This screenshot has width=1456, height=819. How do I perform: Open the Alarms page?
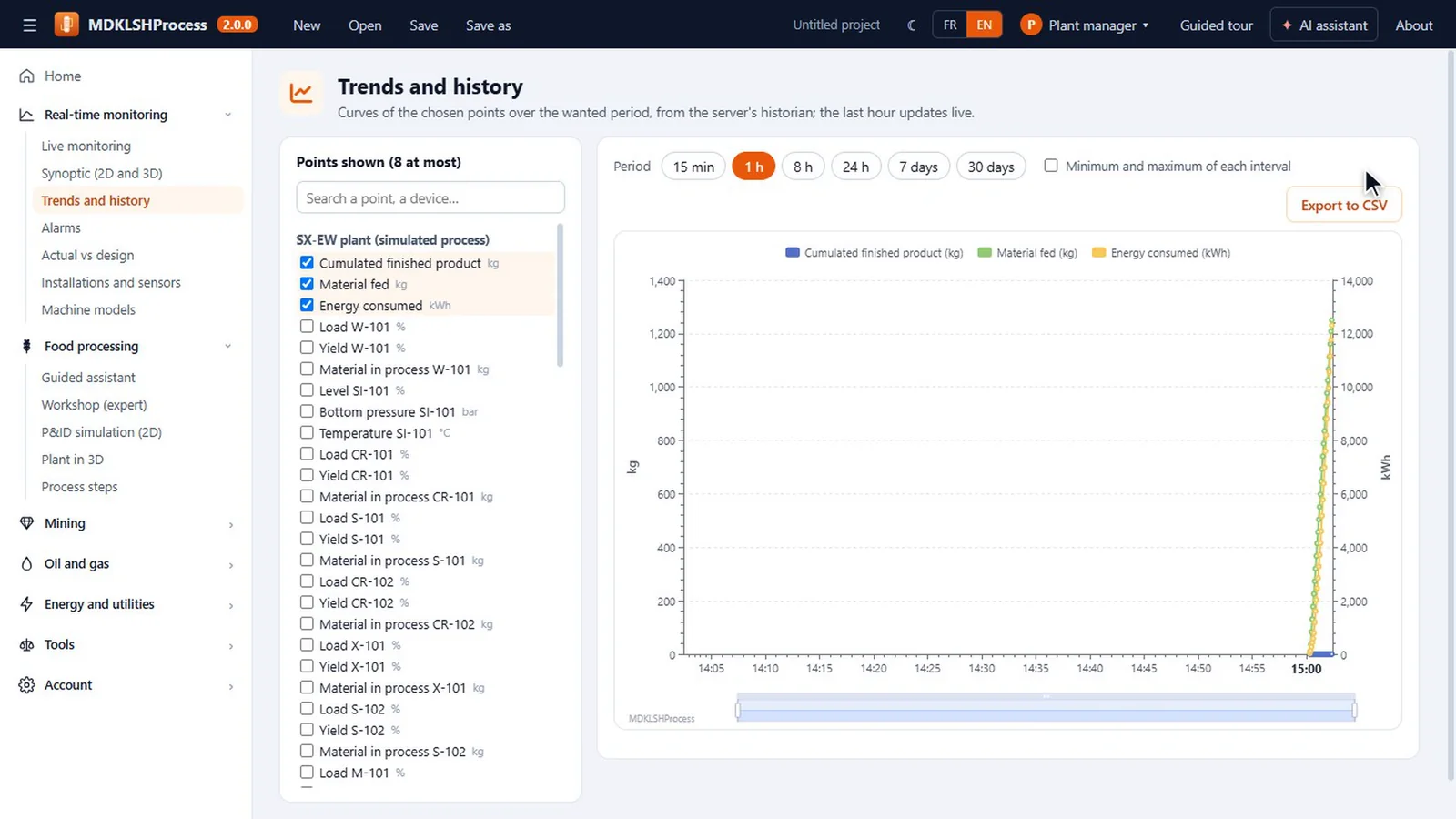(61, 227)
